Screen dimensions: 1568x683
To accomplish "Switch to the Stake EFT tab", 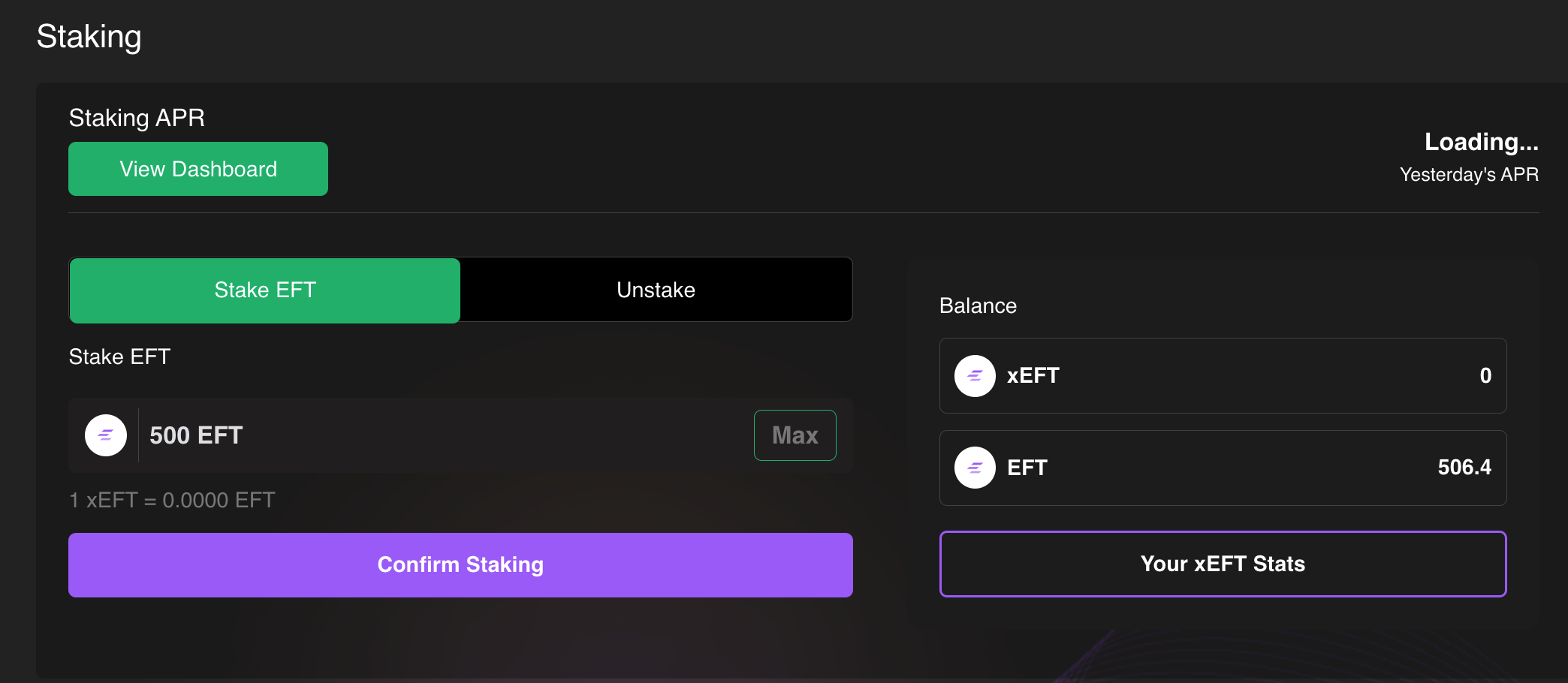I will 265,290.
